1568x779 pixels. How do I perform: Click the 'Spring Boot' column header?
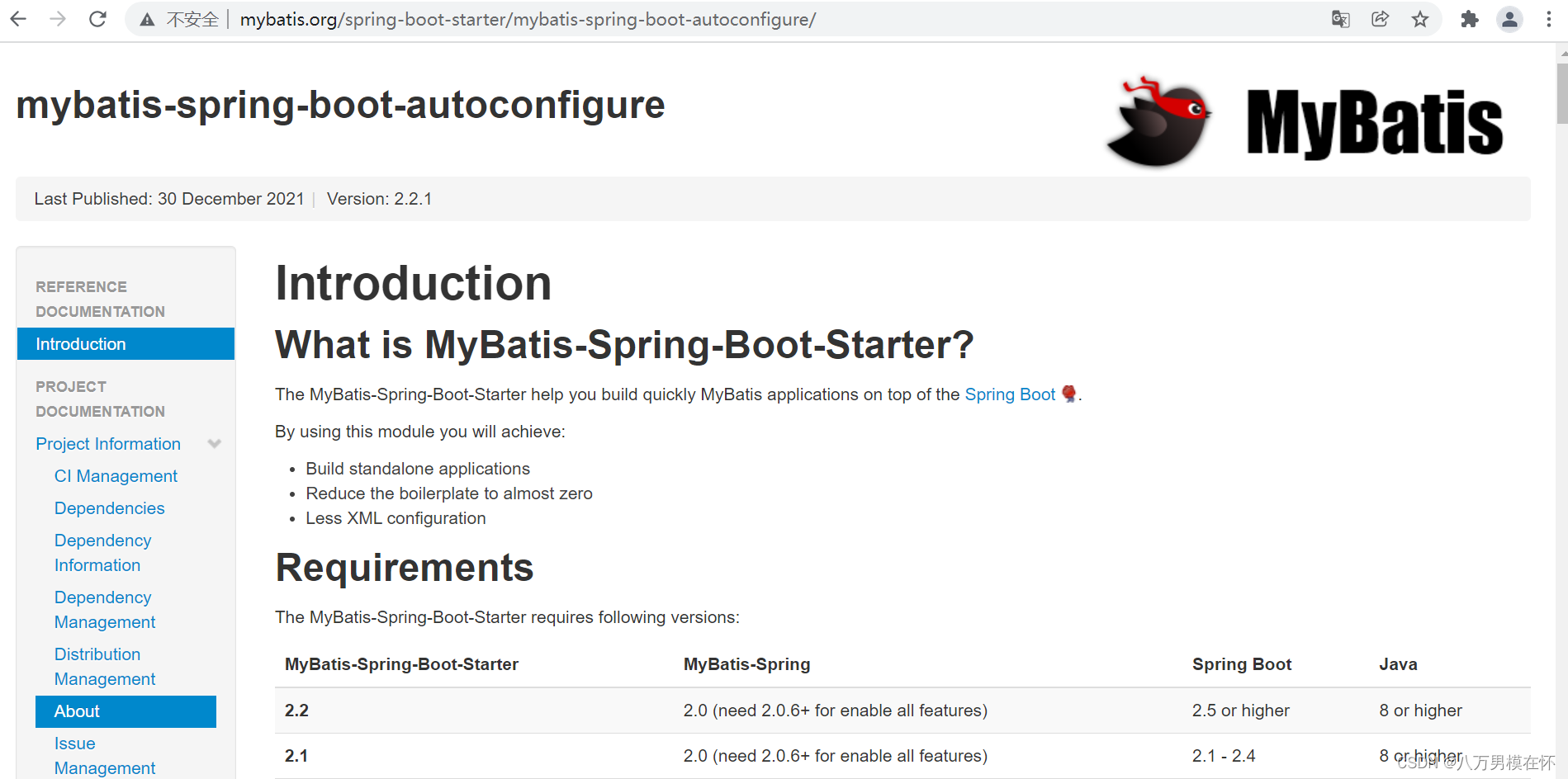pyautogui.click(x=1242, y=664)
